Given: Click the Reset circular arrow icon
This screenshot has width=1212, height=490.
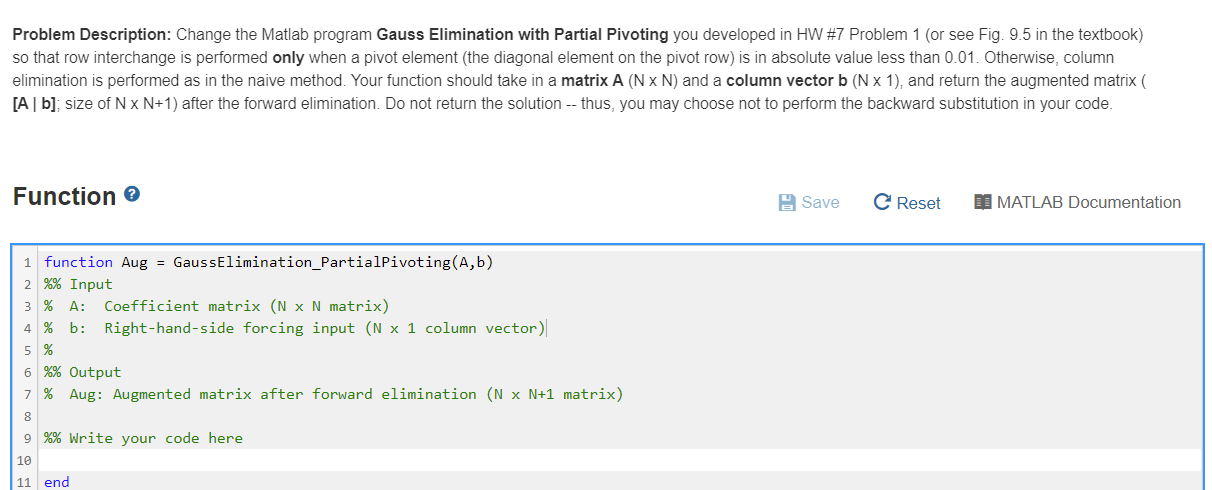Looking at the screenshot, I should click(882, 202).
